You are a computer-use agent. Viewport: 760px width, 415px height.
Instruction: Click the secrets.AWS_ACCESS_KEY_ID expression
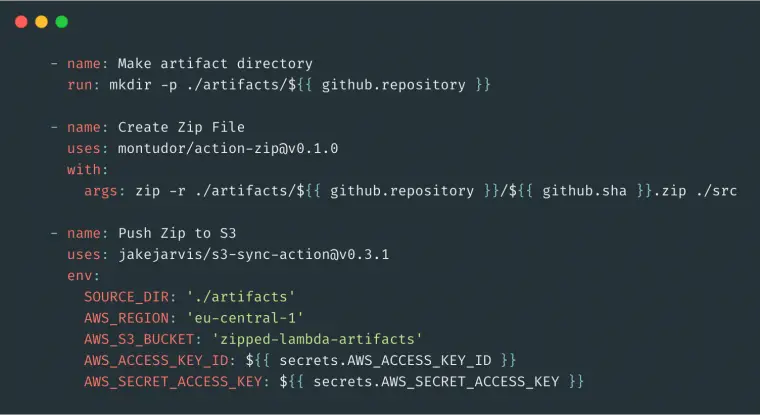click(x=385, y=361)
